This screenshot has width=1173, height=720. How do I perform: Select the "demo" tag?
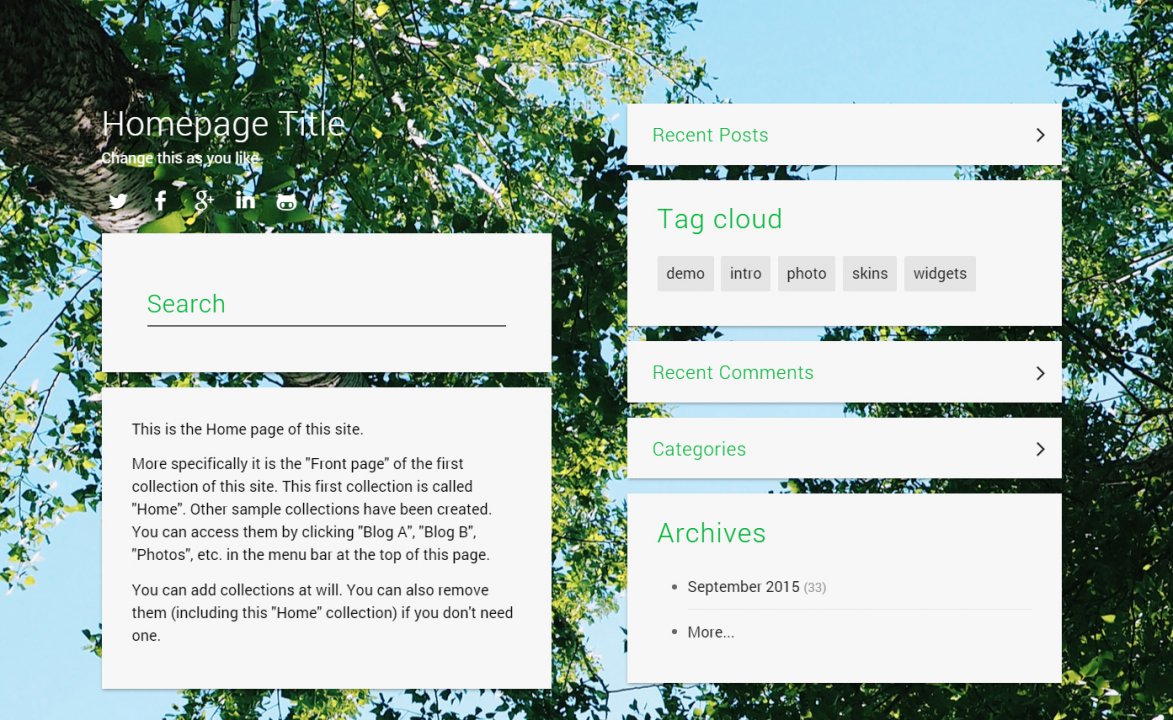tap(685, 273)
